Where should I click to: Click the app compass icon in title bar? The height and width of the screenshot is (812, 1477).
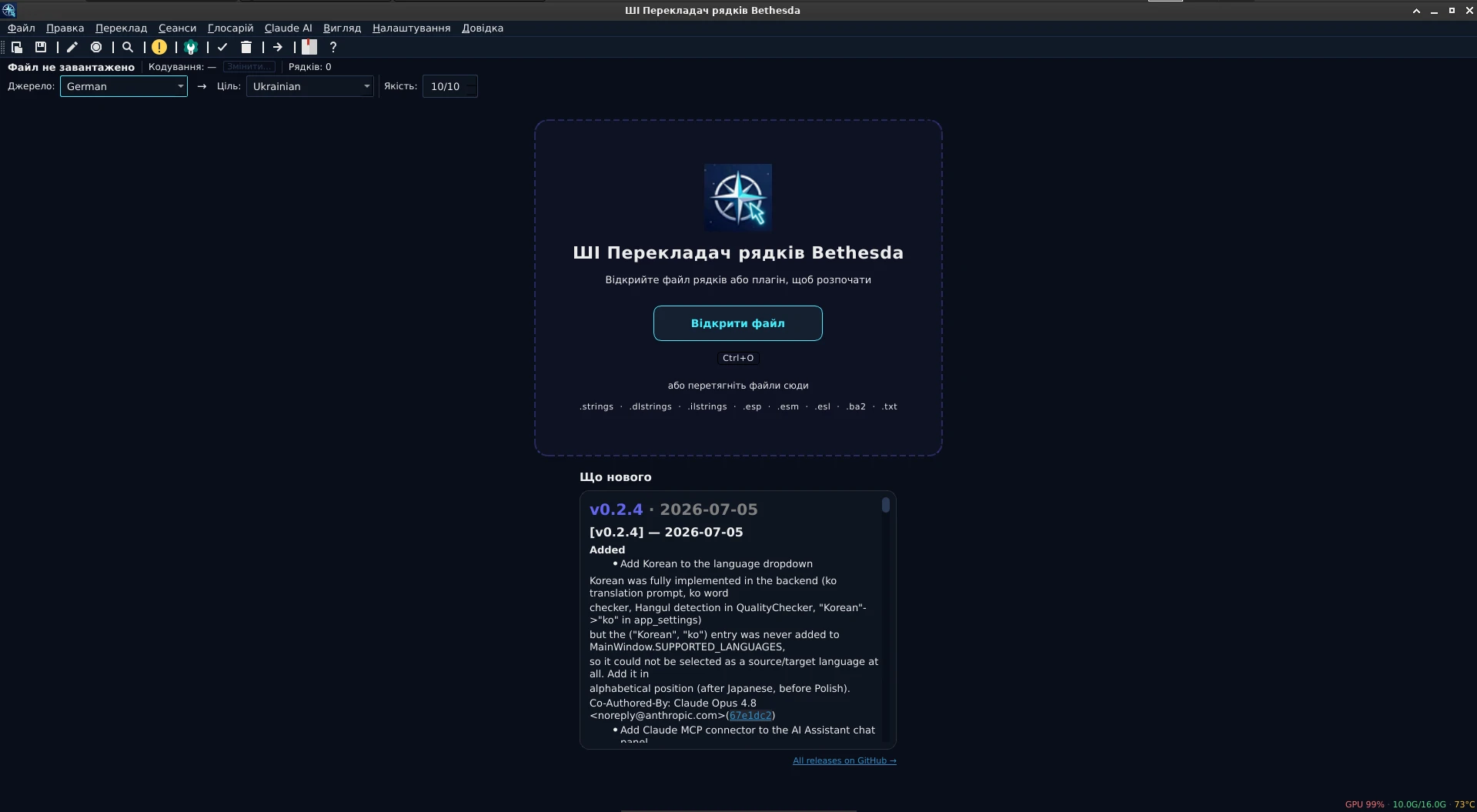point(8,10)
